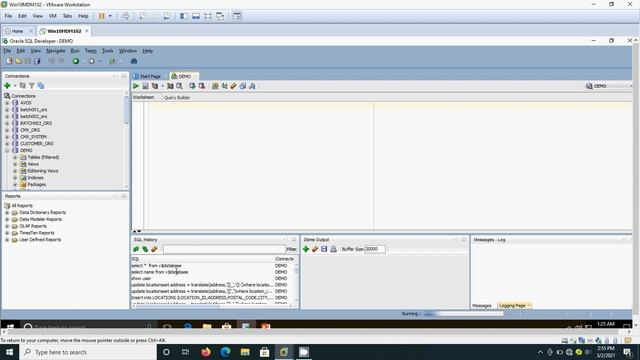Click VMware send Ctrl+Alt+Del icon
640x360 pixels.
126,16
